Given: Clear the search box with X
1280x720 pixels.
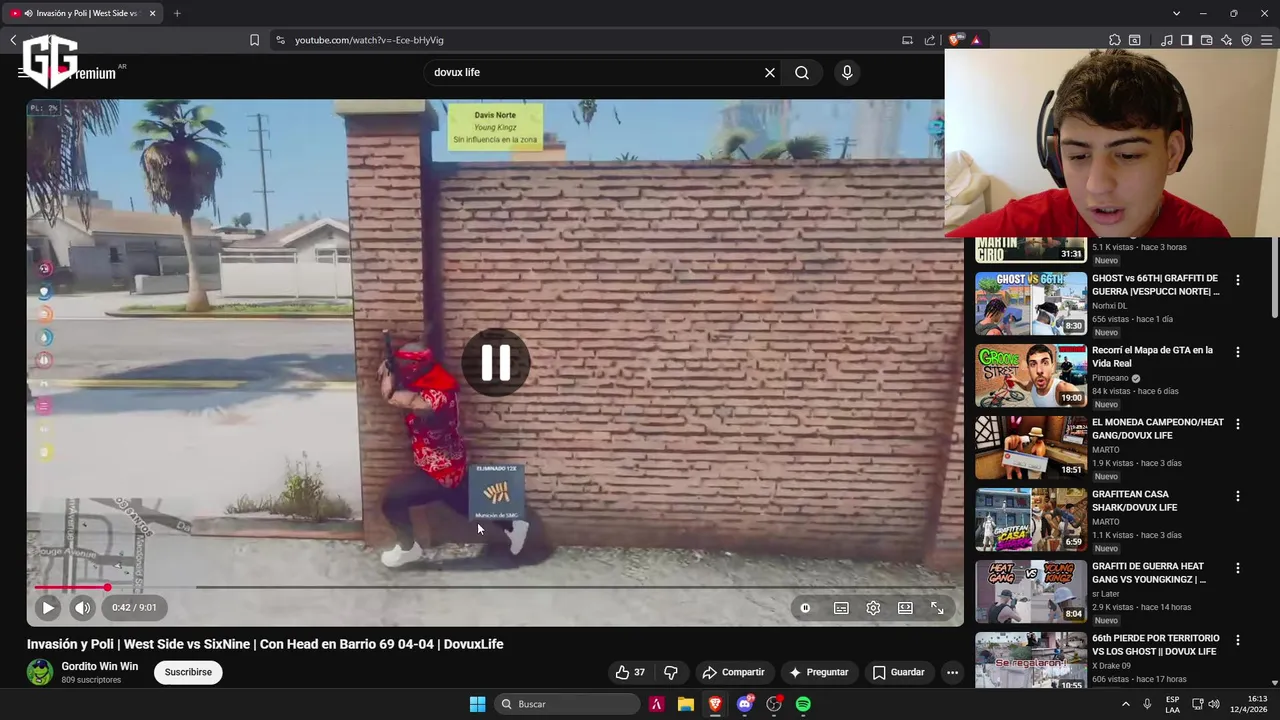Looking at the screenshot, I should point(770,72).
